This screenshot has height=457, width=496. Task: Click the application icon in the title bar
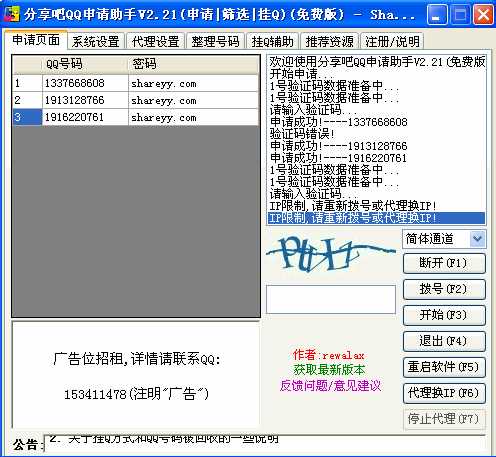12,14
